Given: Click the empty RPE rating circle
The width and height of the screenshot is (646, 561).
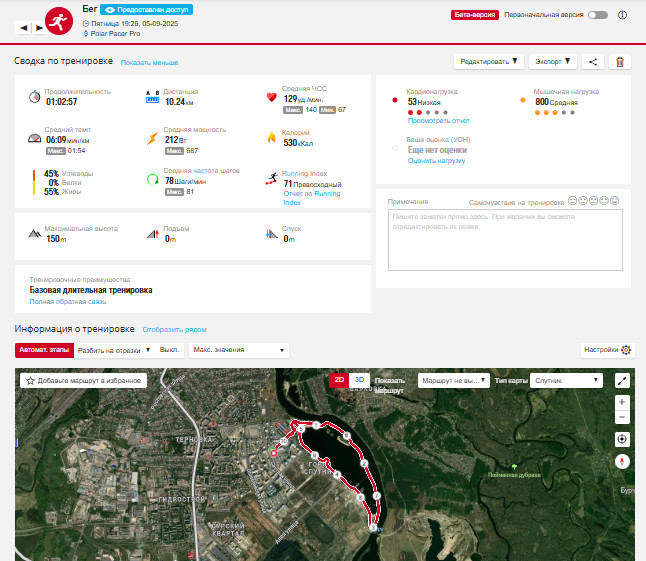Looking at the screenshot, I should coord(395,148).
